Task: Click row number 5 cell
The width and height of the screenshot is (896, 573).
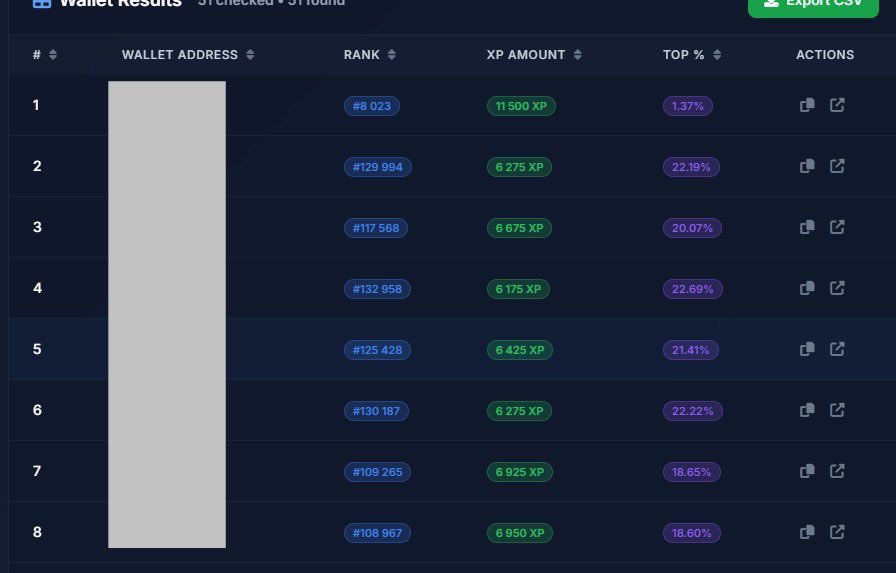Action: pos(37,349)
